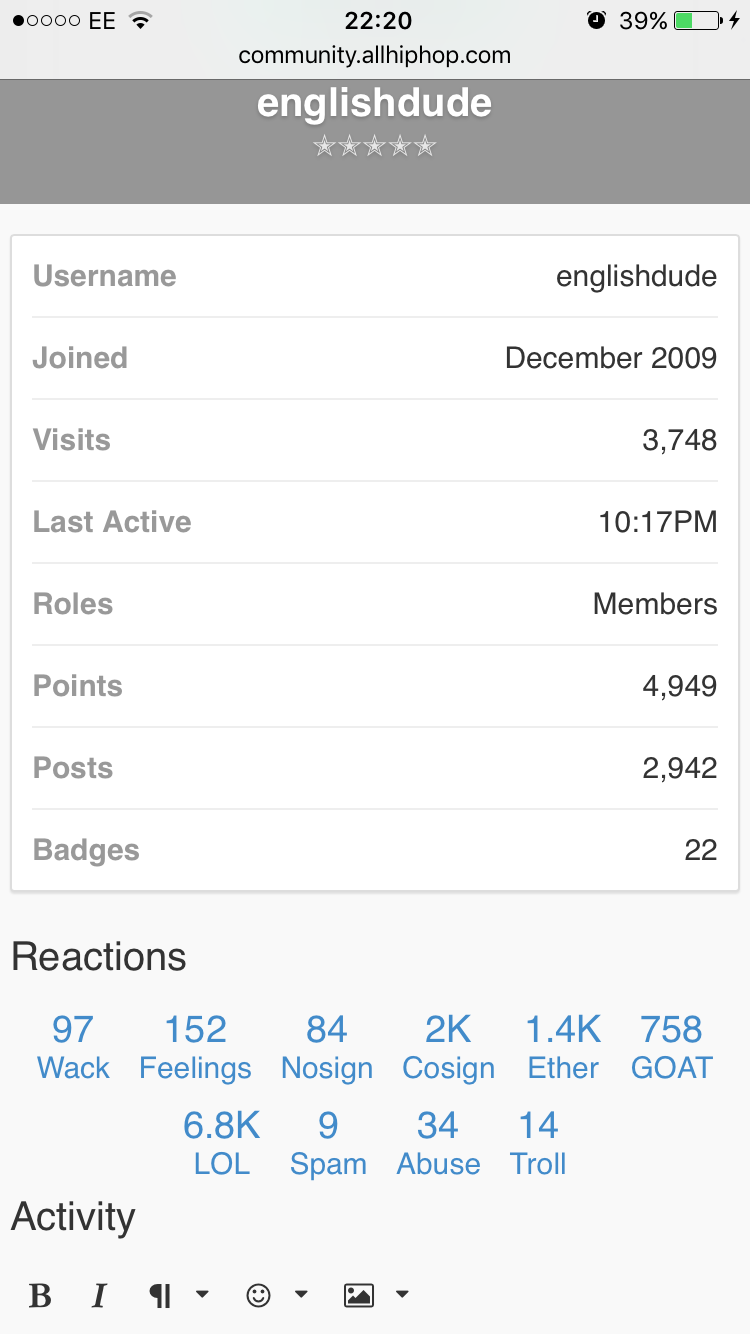This screenshot has height=1334, width=750.
Task: View the 758 GOAT reactions
Action: coord(672,1048)
